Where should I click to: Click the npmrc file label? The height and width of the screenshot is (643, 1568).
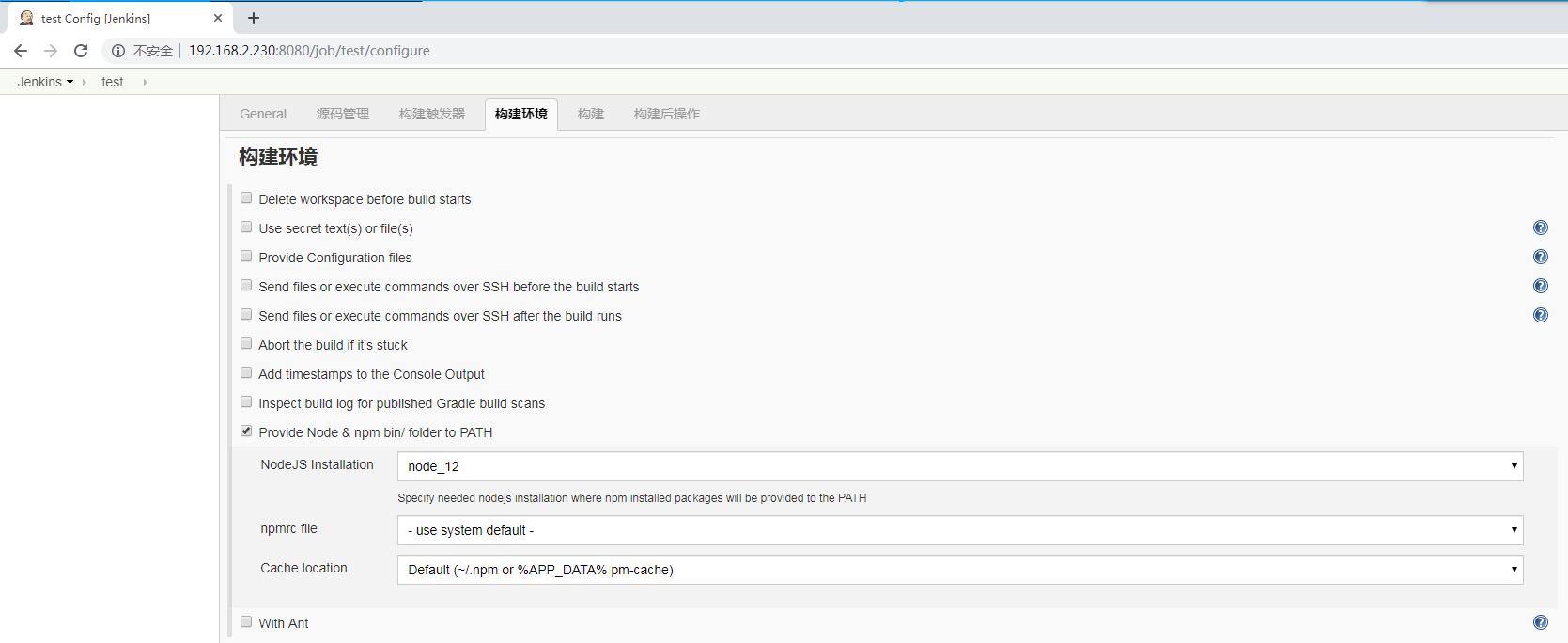(x=289, y=528)
